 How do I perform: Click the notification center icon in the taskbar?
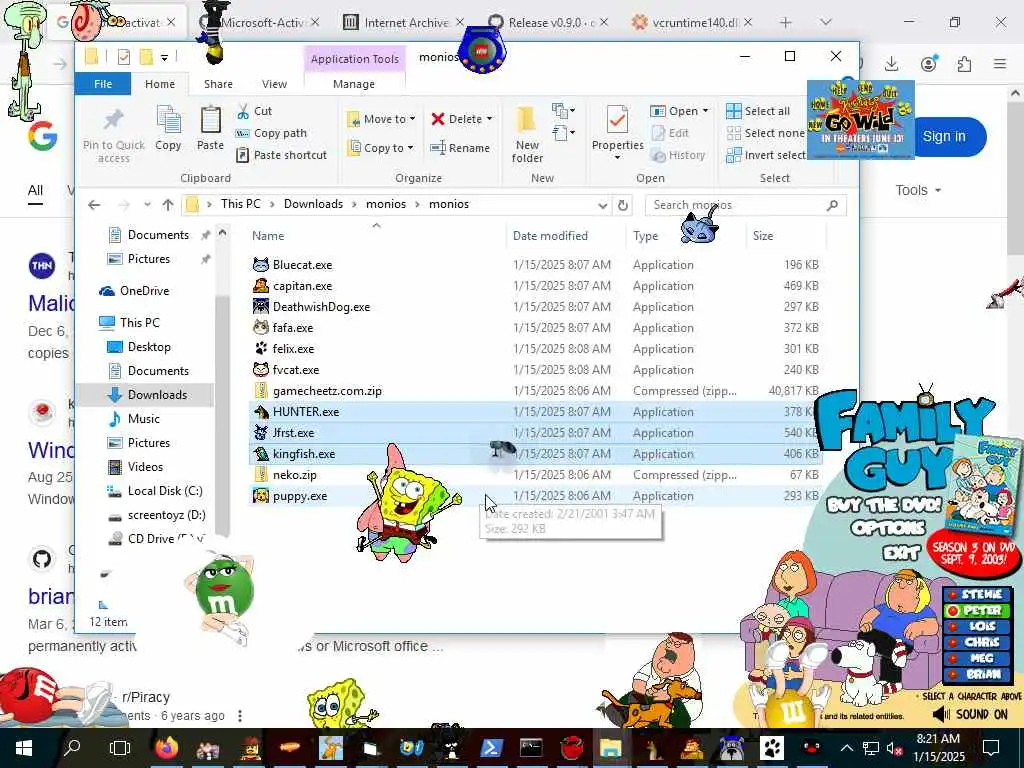(991, 747)
